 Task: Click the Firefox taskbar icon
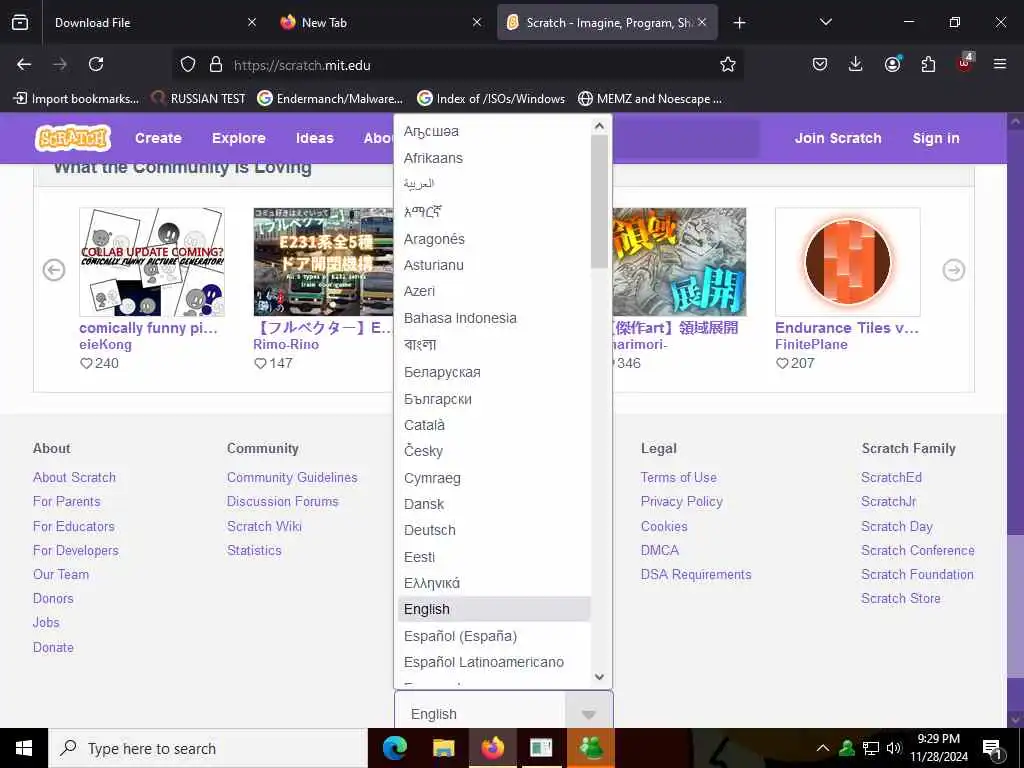coord(493,748)
